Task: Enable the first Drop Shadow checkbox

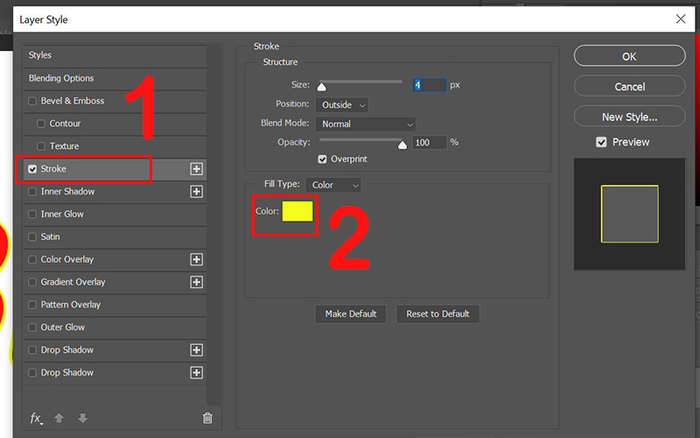Action: click(x=32, y=350)
